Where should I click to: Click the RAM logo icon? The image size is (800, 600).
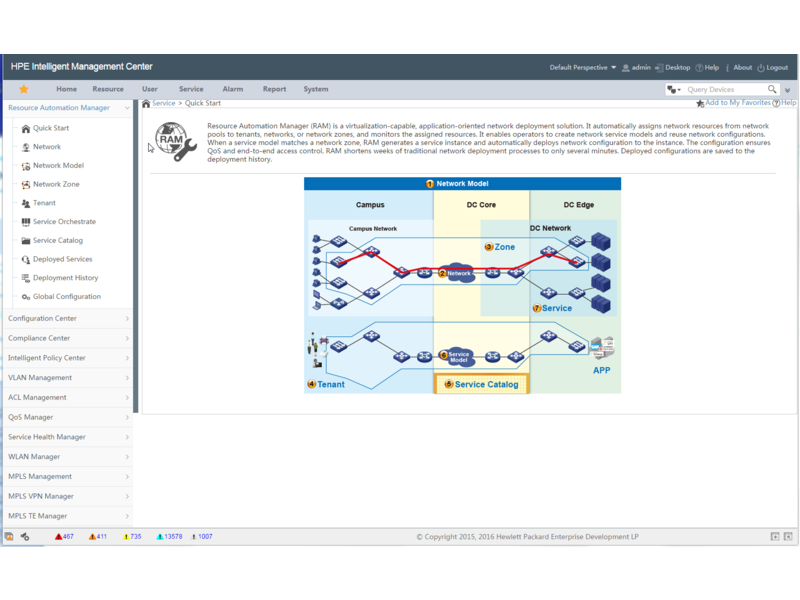(x=175, y=142)
